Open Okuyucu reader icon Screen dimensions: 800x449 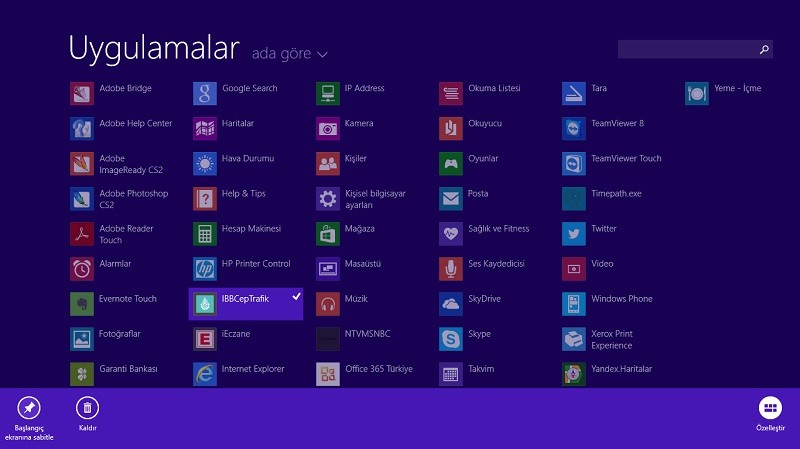click(x=451, y=129)
